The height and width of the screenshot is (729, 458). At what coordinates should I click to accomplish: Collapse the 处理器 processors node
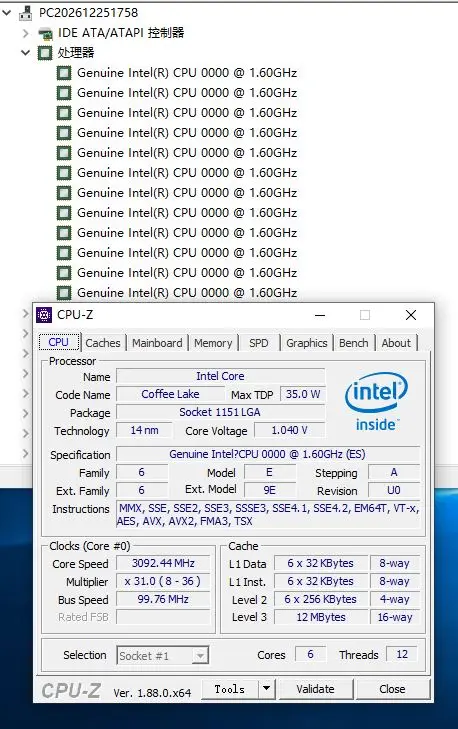click(26, 53)
